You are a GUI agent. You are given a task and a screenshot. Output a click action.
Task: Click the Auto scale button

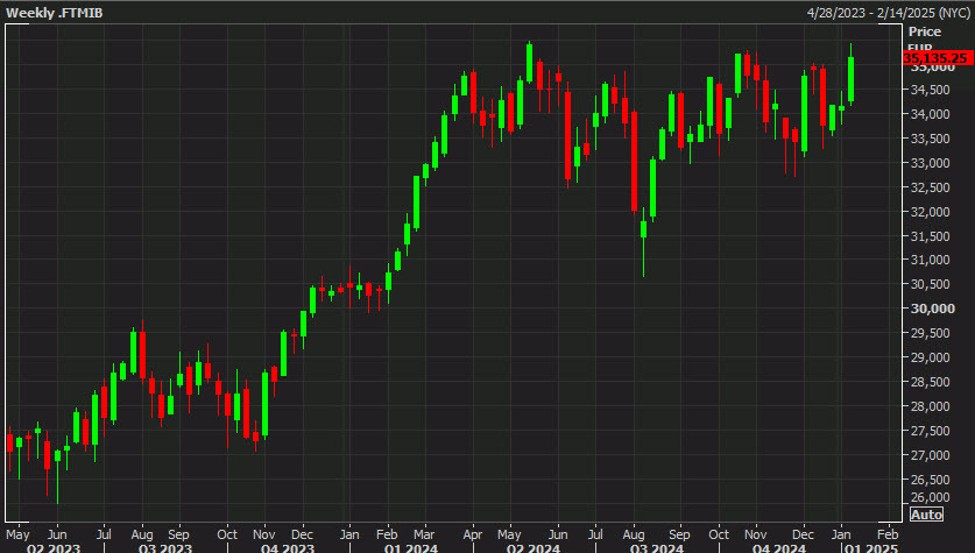point(926,514)
